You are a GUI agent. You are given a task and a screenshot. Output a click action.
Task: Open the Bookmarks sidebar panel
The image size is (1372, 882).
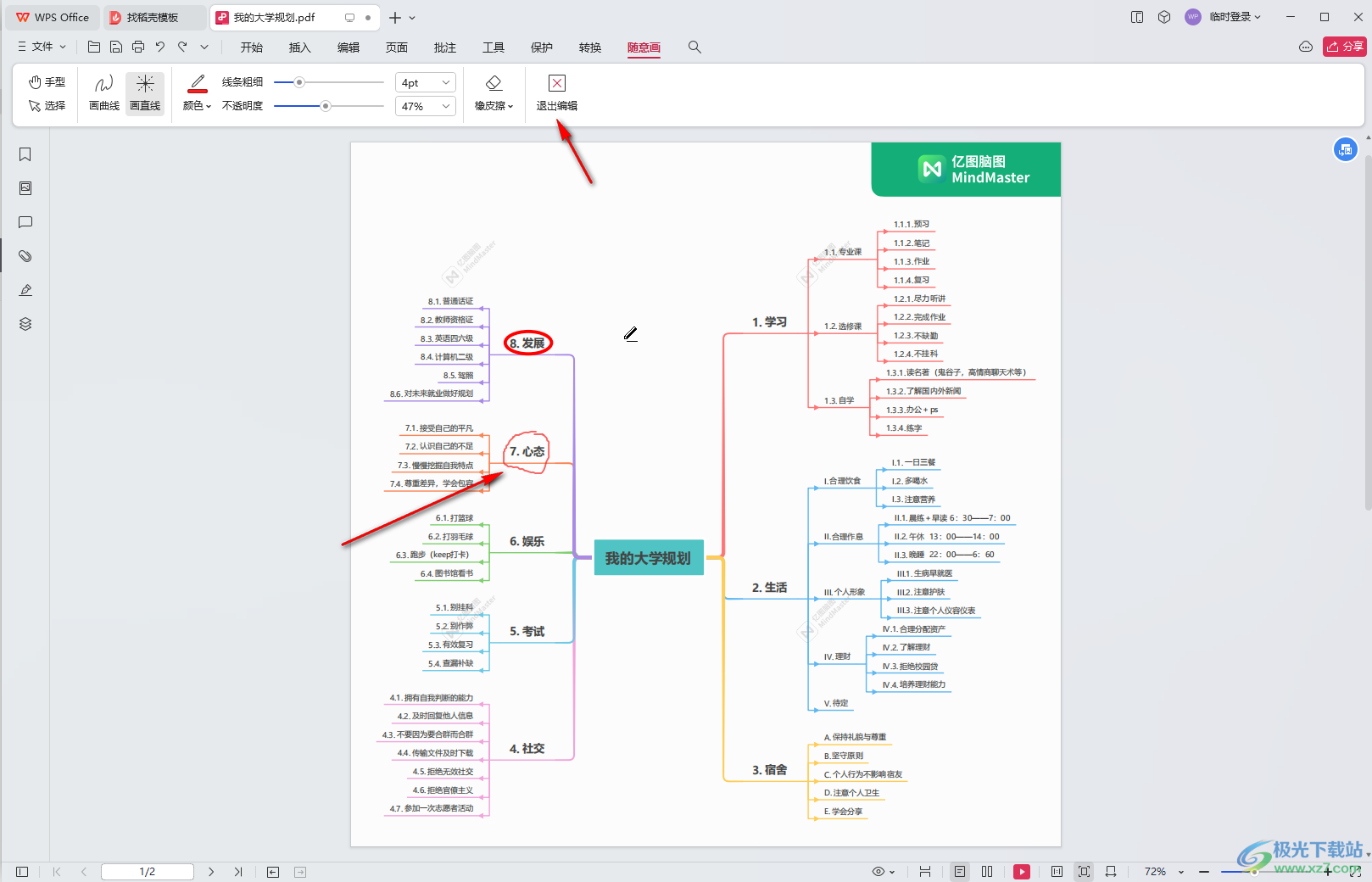[25, 154]
